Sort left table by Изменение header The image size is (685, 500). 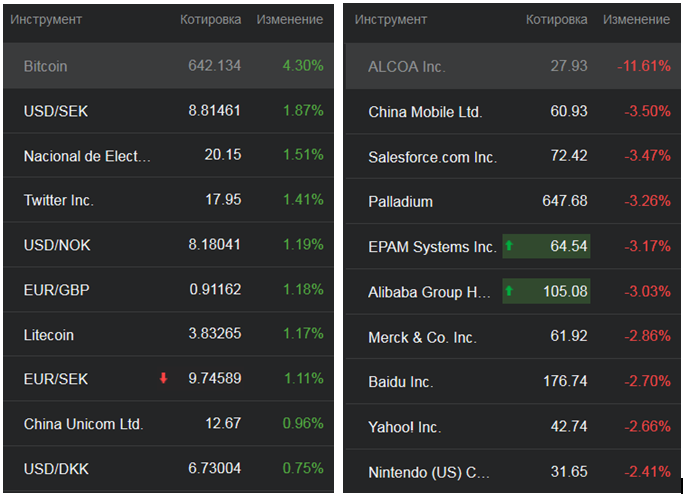[290, 19]
